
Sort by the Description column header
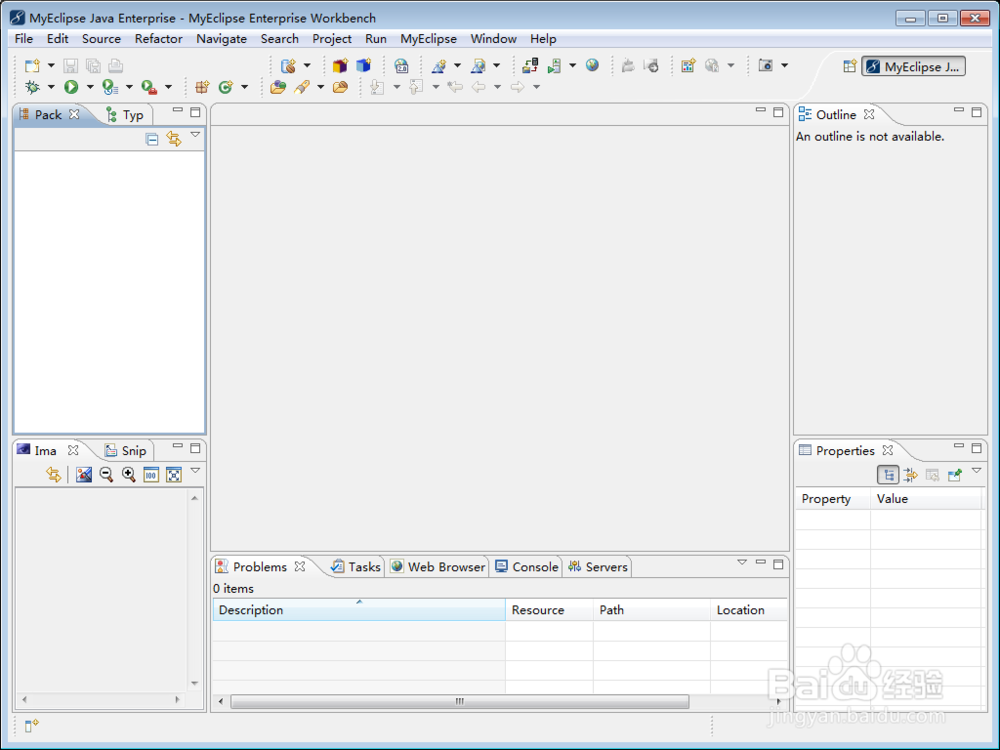(x=359, y=610)
